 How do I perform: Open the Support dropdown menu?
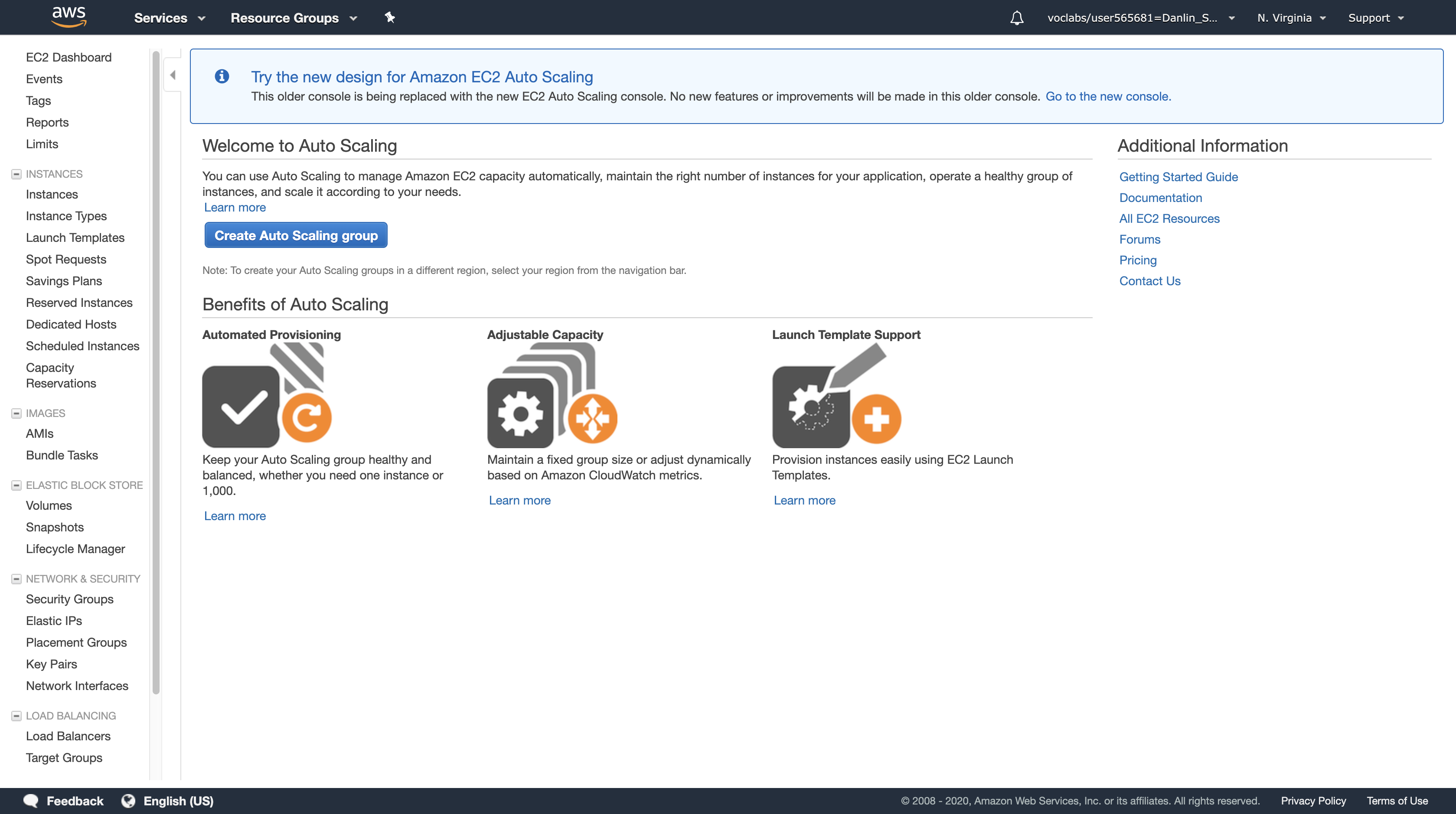(x=1375, y=18)
